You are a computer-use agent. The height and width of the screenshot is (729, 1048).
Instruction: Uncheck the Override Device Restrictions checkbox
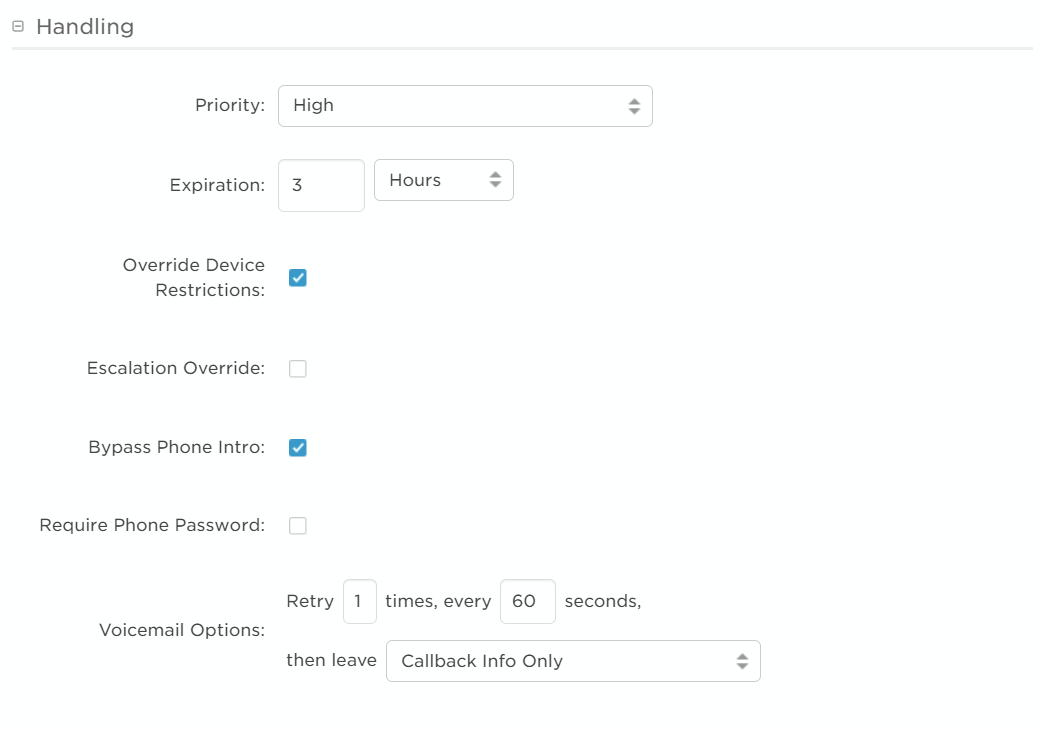tap(298, 278)
